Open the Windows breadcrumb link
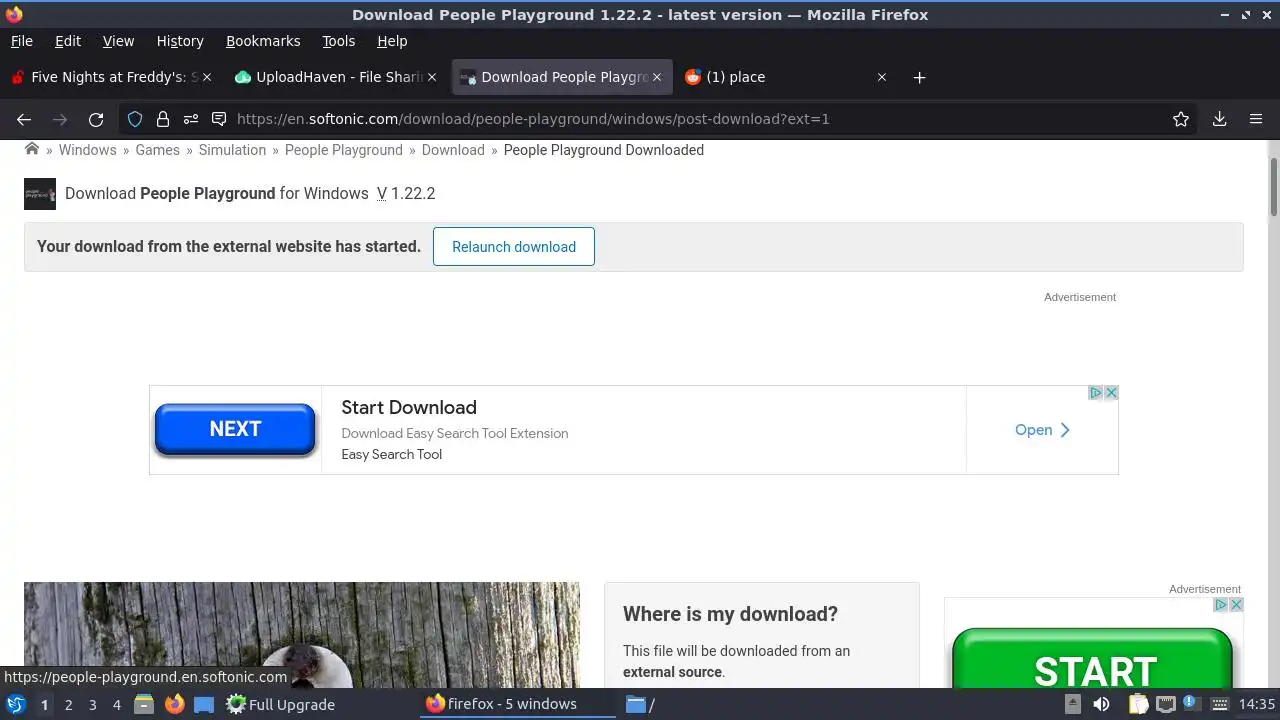This screenshot has width=1280, height=720. tap(87, 150)
